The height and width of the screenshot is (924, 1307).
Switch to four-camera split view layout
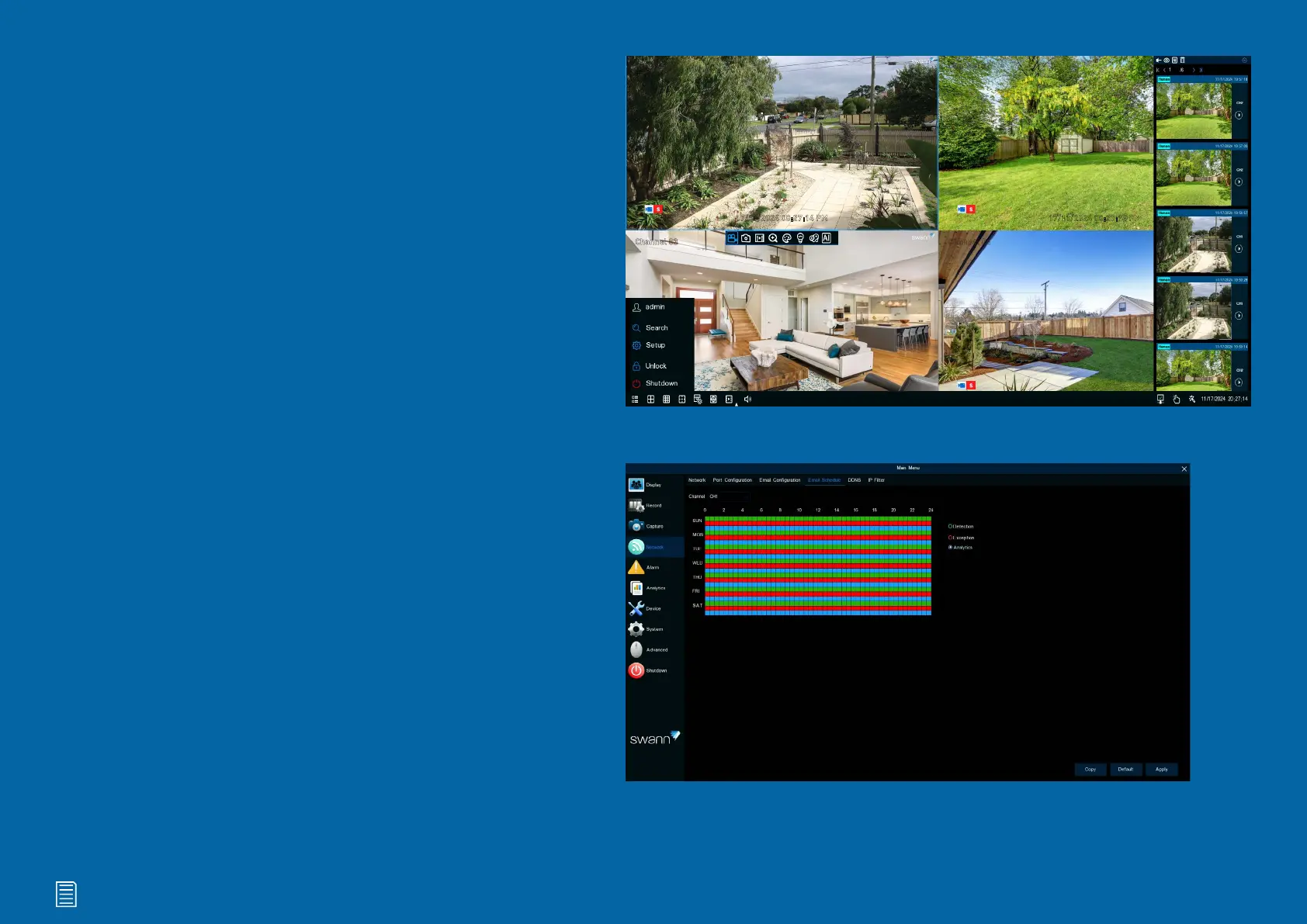[x=650, y=400]
